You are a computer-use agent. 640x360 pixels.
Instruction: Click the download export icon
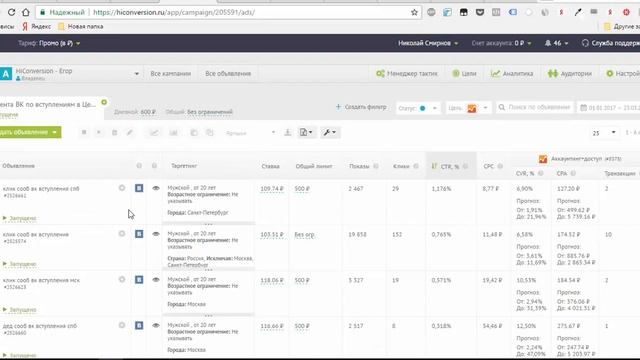point(287,133)
